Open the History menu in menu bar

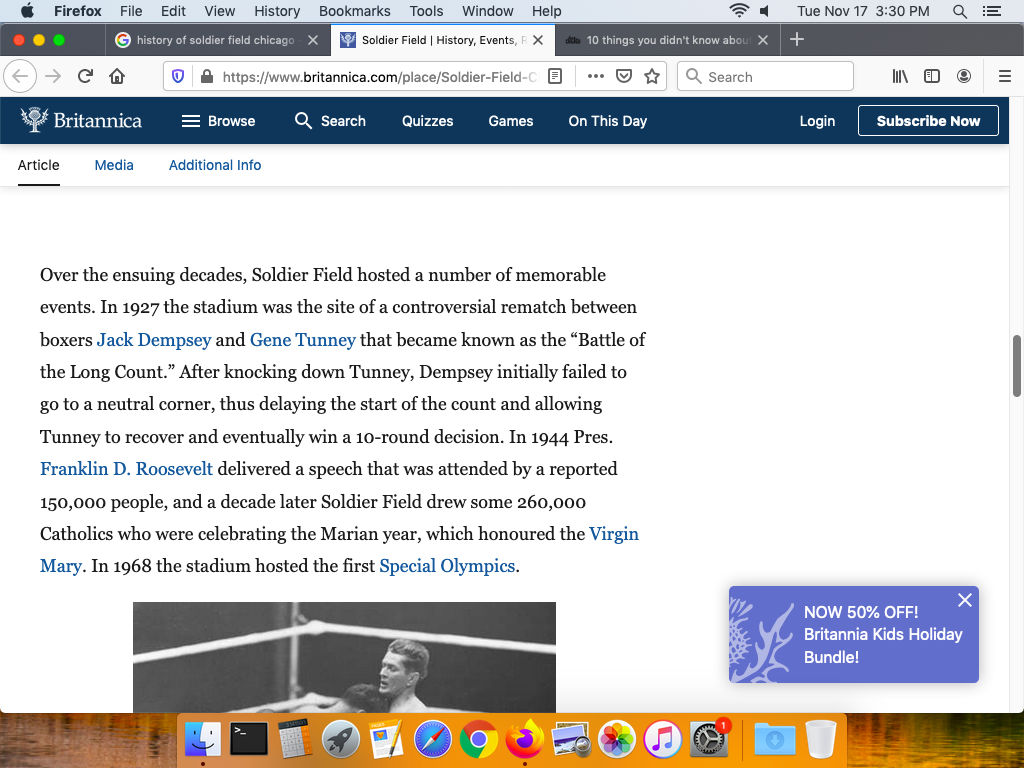[x=277, y=11]
